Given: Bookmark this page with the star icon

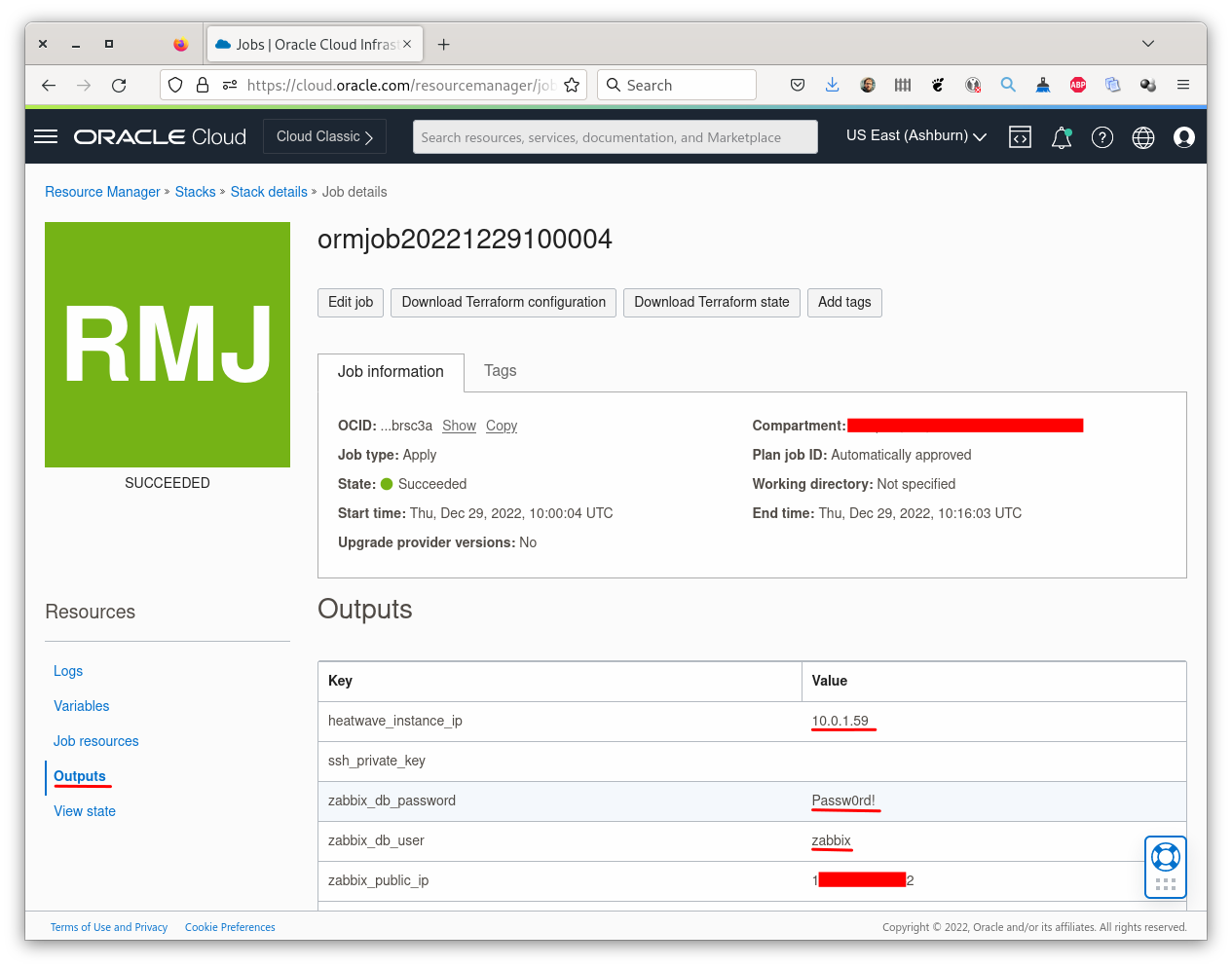Looking at the screenshot, I should point(572,85).
